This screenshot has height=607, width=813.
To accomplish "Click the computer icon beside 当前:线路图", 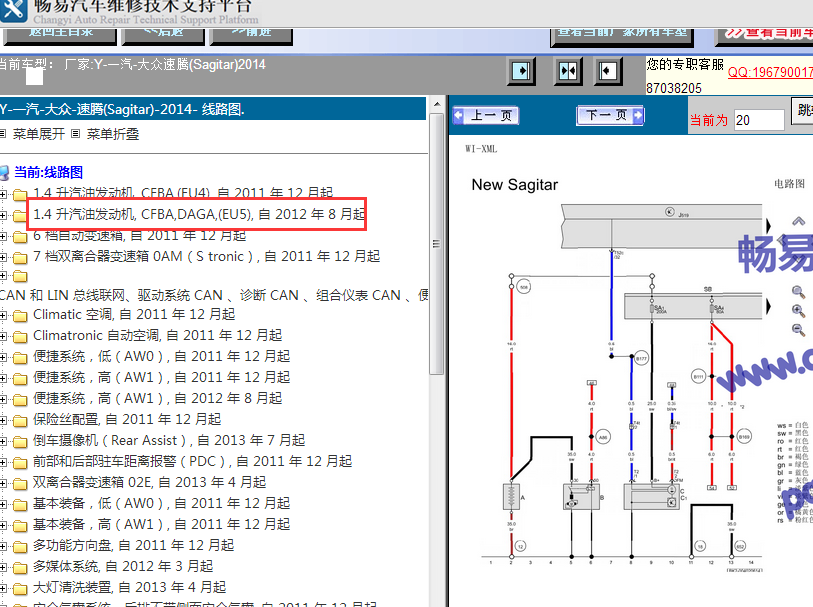I will point(4,173).
